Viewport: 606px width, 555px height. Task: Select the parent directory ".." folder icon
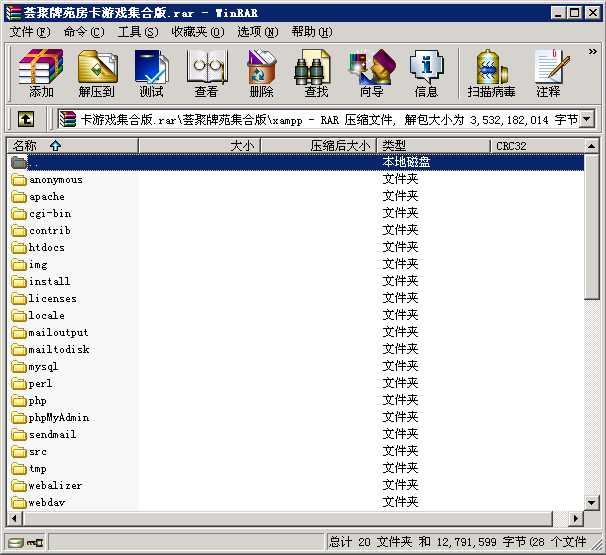(19, 163)
